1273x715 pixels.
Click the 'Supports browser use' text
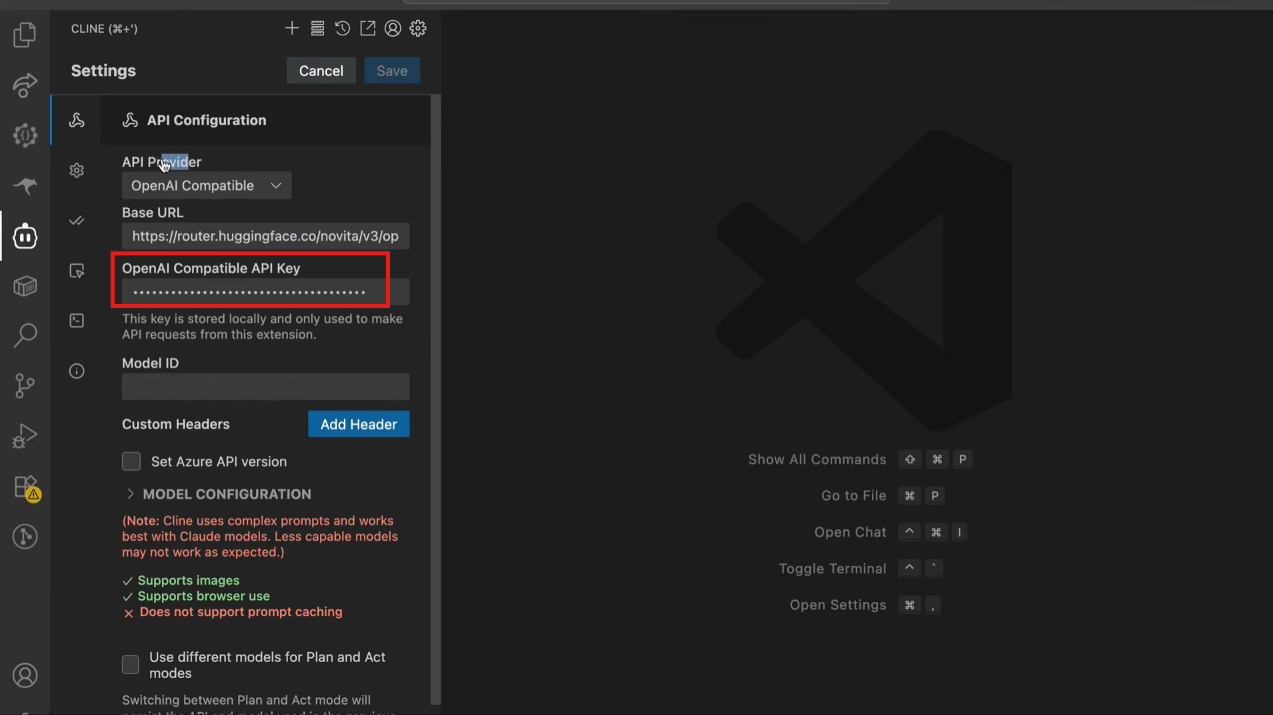coord(204,596)
